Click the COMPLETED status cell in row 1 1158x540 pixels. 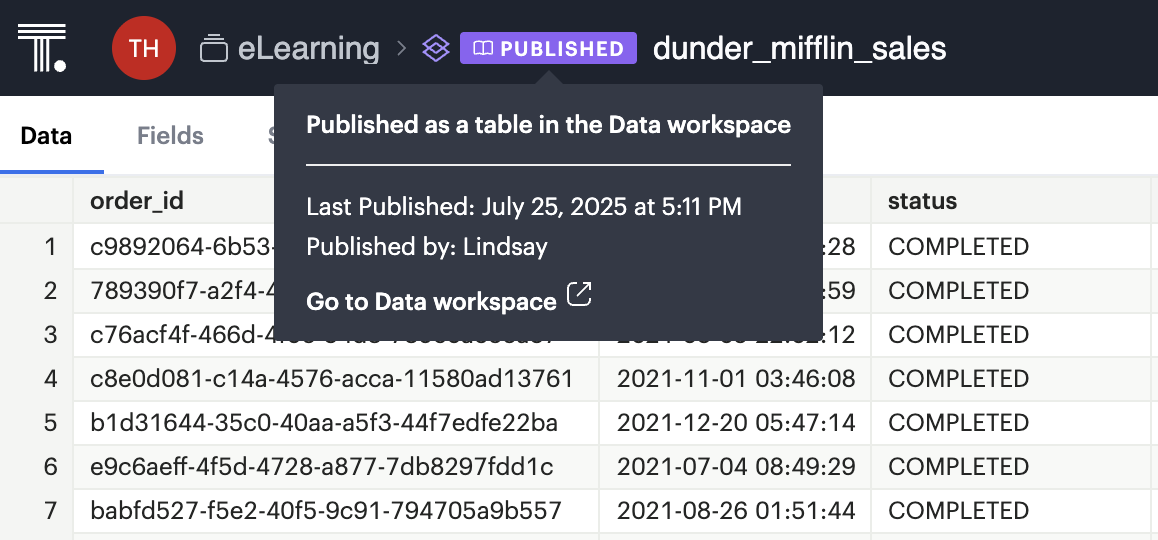[958, 247]
